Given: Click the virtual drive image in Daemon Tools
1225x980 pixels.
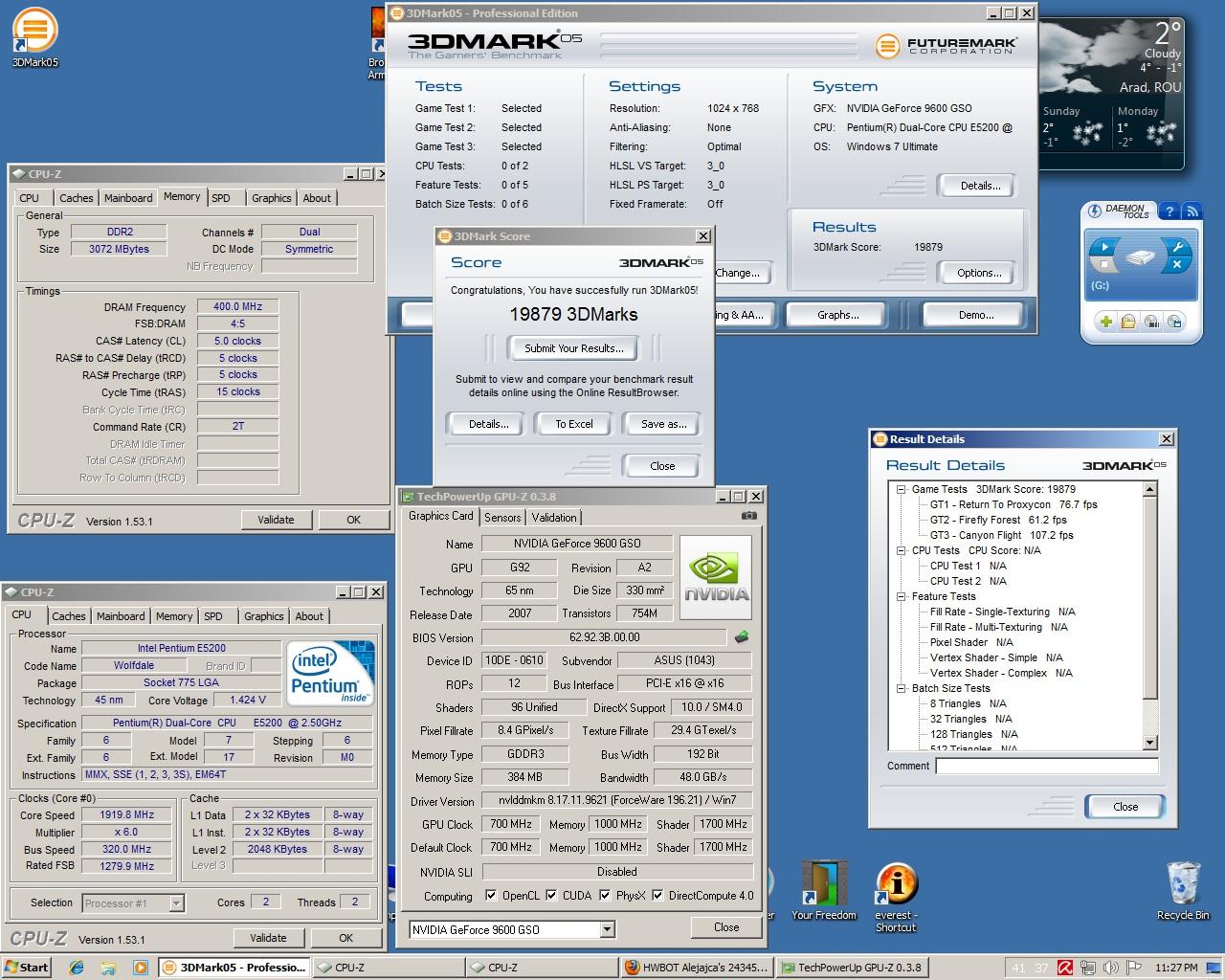Looking at the screenshot, I should (x=1139, y=257).
